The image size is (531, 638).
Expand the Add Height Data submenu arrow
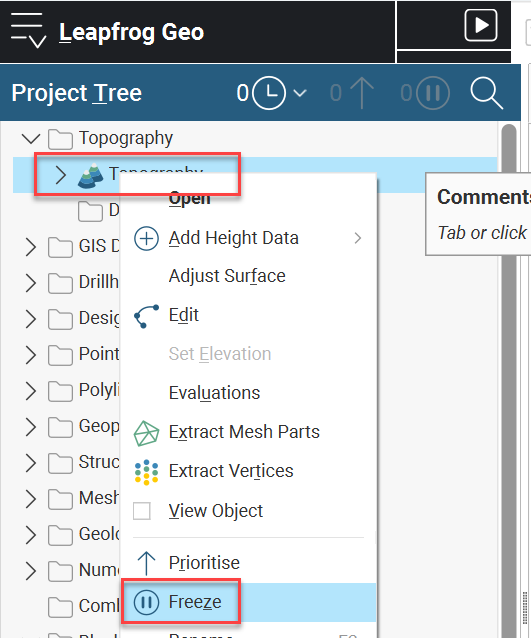tap(357, 238)
